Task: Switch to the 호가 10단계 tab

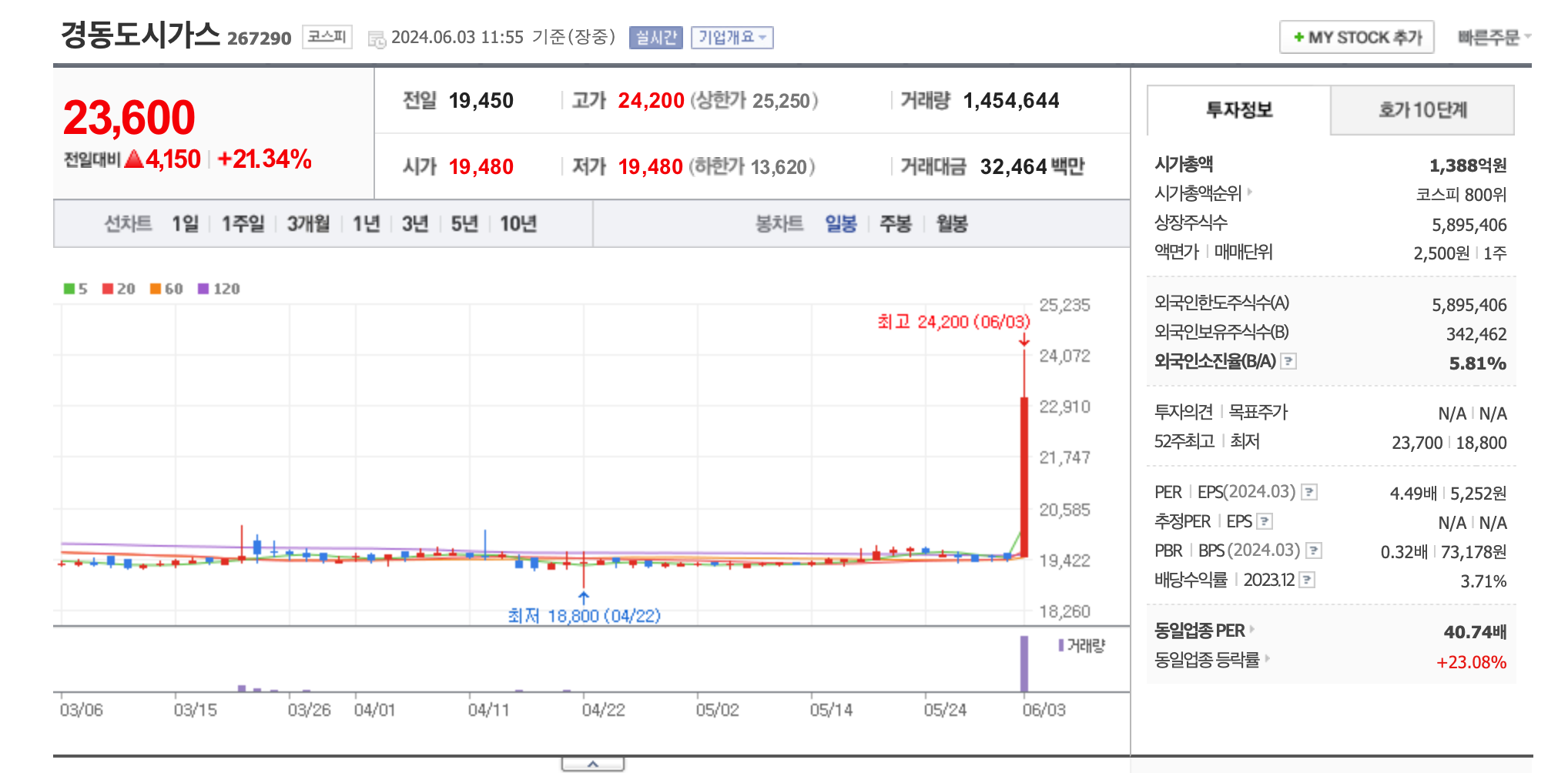Action: pos(1422,110)
